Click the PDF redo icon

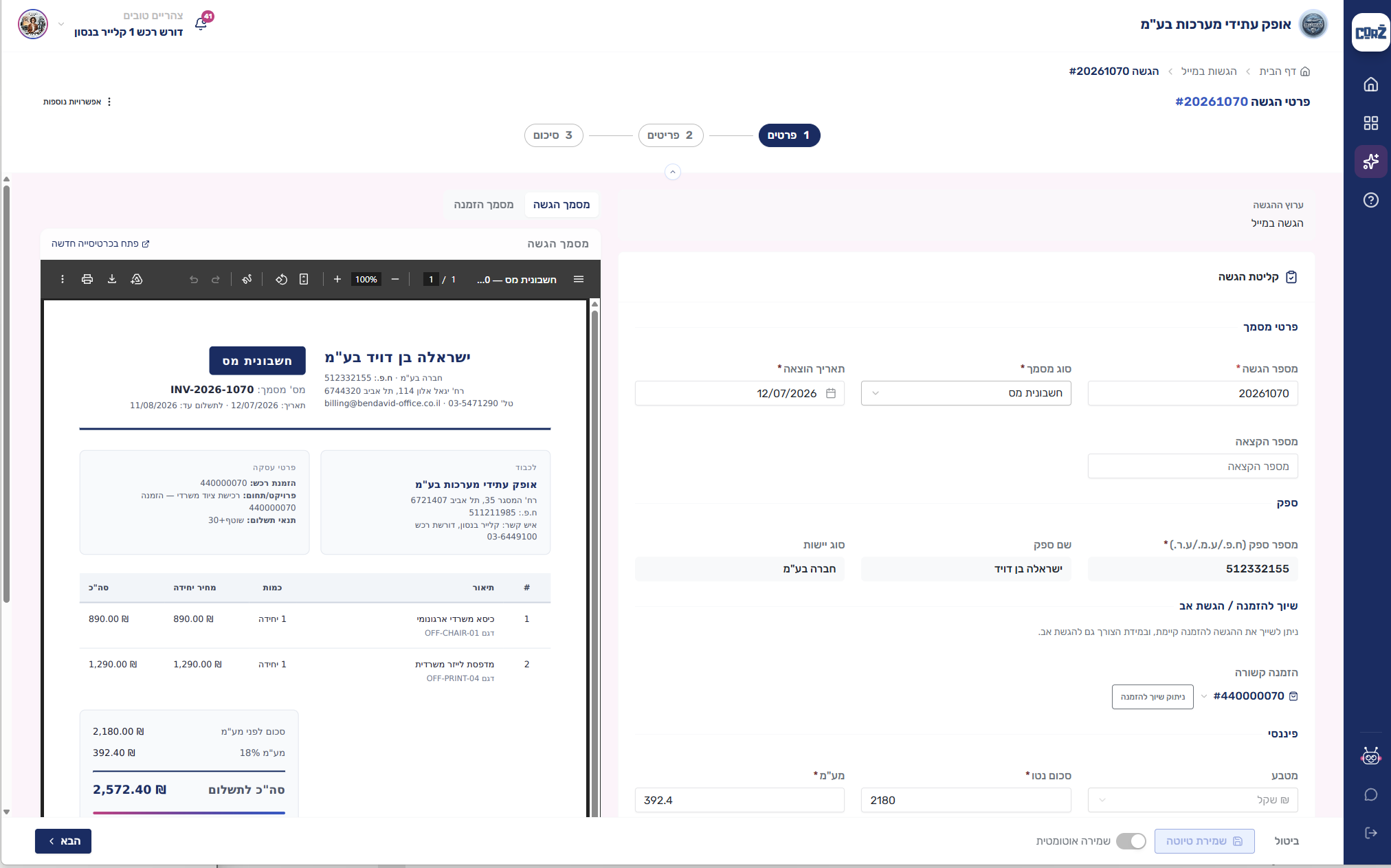[x=216, y=280]
